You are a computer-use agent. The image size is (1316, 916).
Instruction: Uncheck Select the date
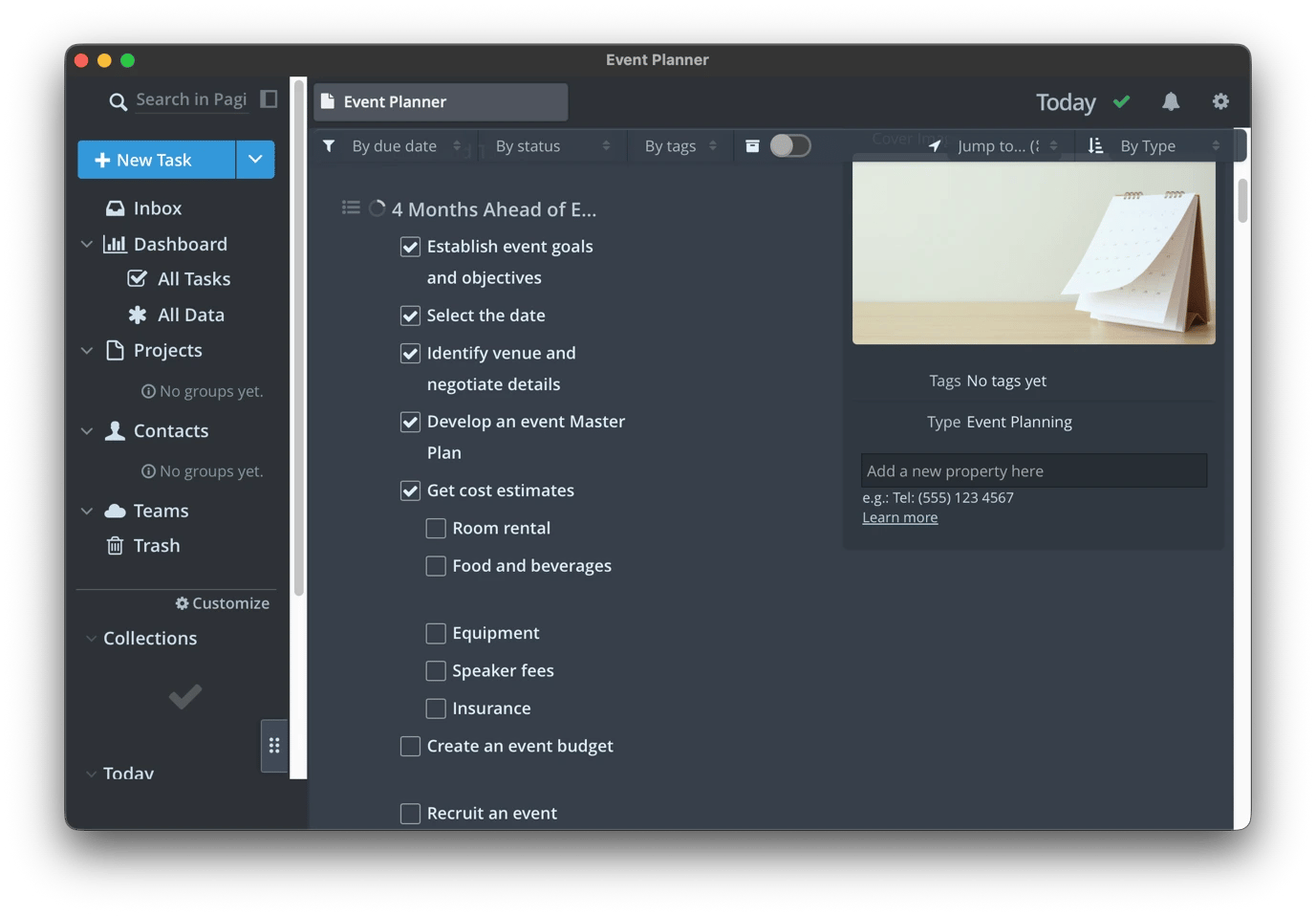pyautogui.click(x=410, y=316)
